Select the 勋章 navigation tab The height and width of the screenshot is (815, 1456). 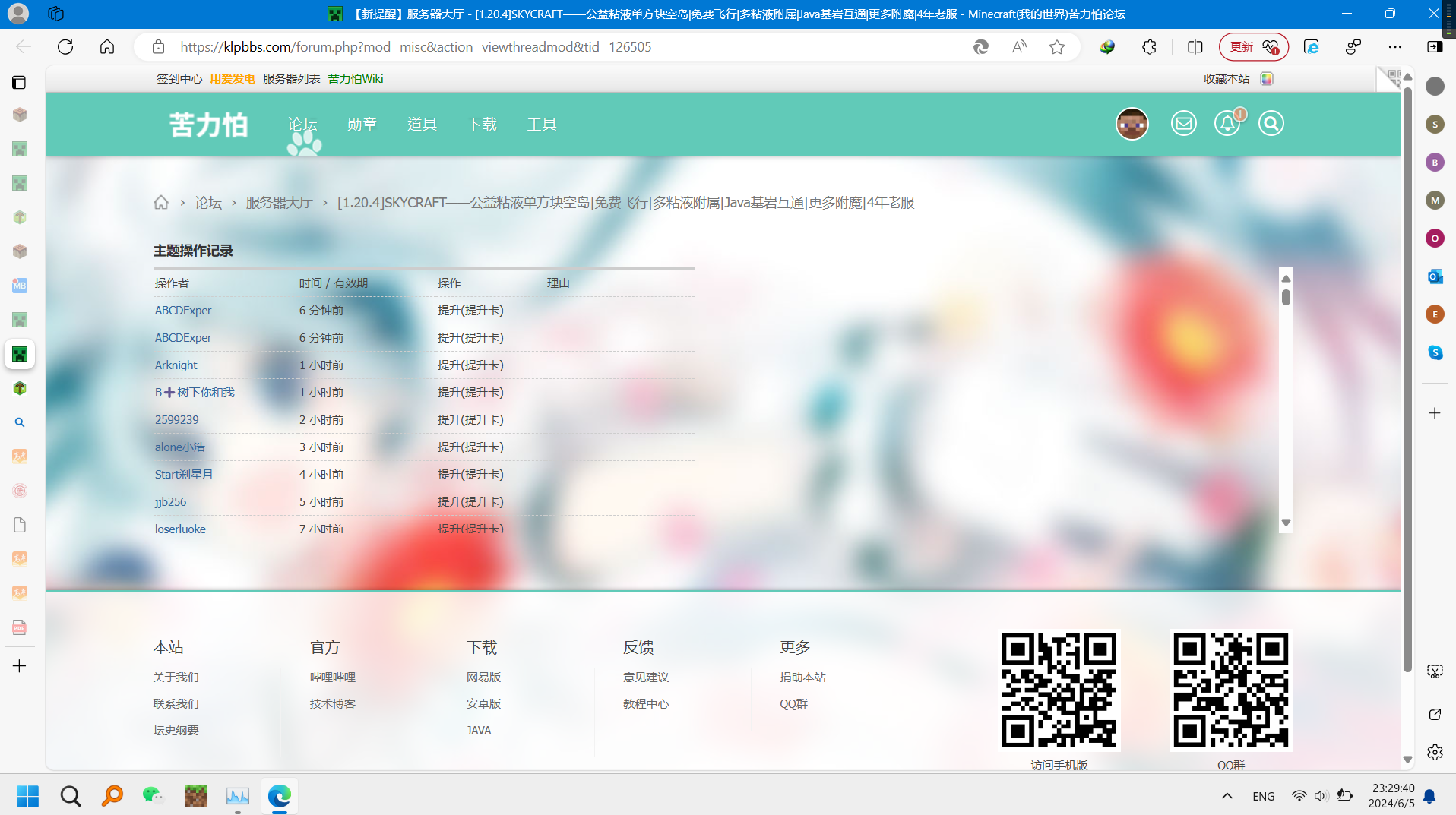pyautogui.click(x=362, y=125)
